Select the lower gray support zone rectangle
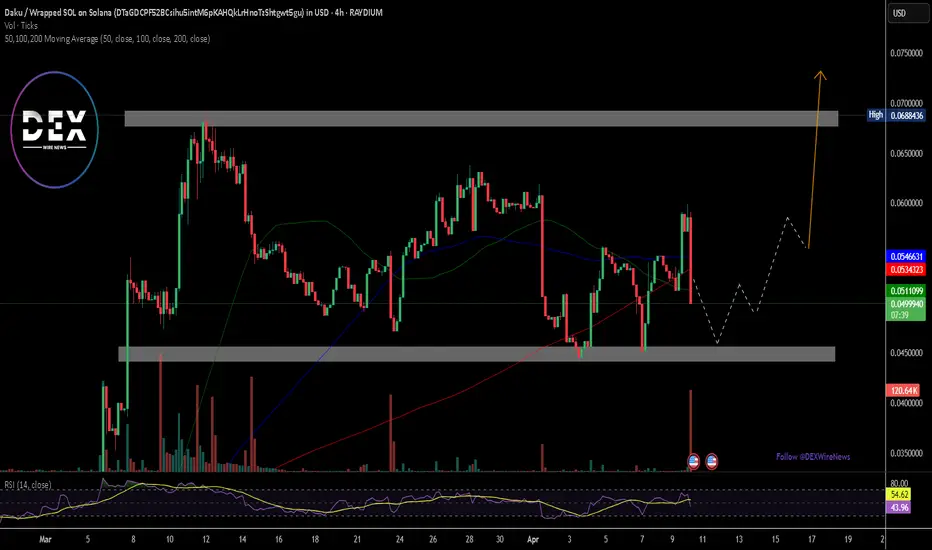This screenshot has width=932, height=550. point(477,354)
